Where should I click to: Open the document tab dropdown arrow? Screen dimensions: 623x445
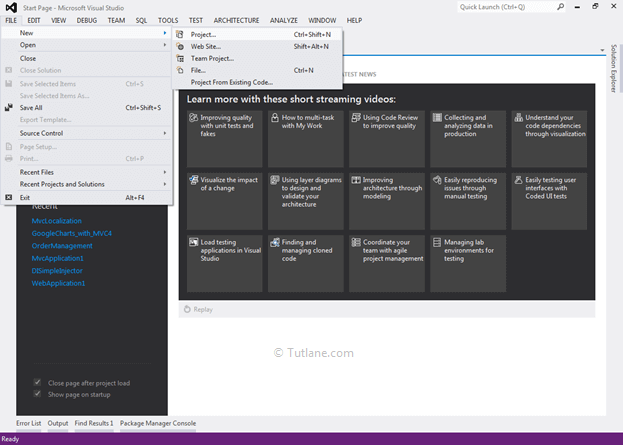(x=602, y=50)
